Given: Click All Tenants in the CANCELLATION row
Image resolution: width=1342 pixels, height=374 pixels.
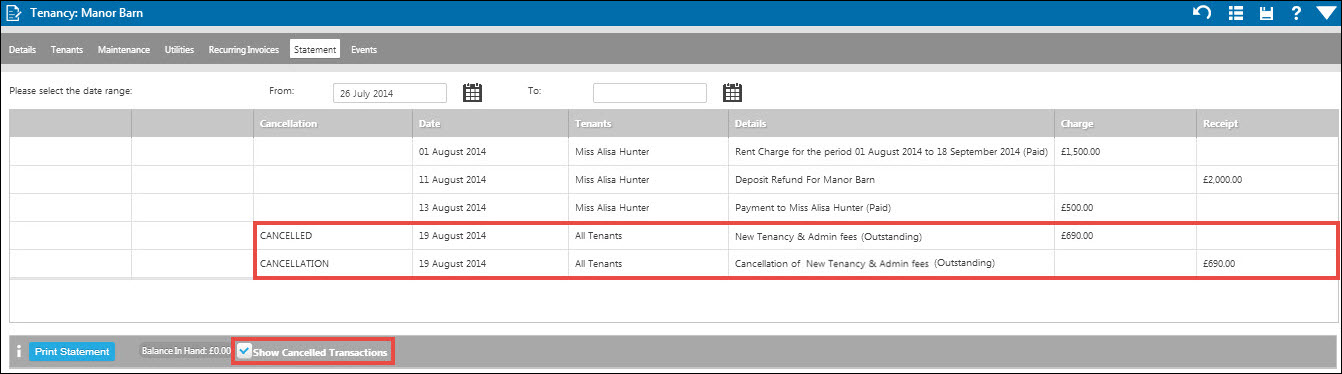Looking at the screenshot, I should tap(598, 264).
